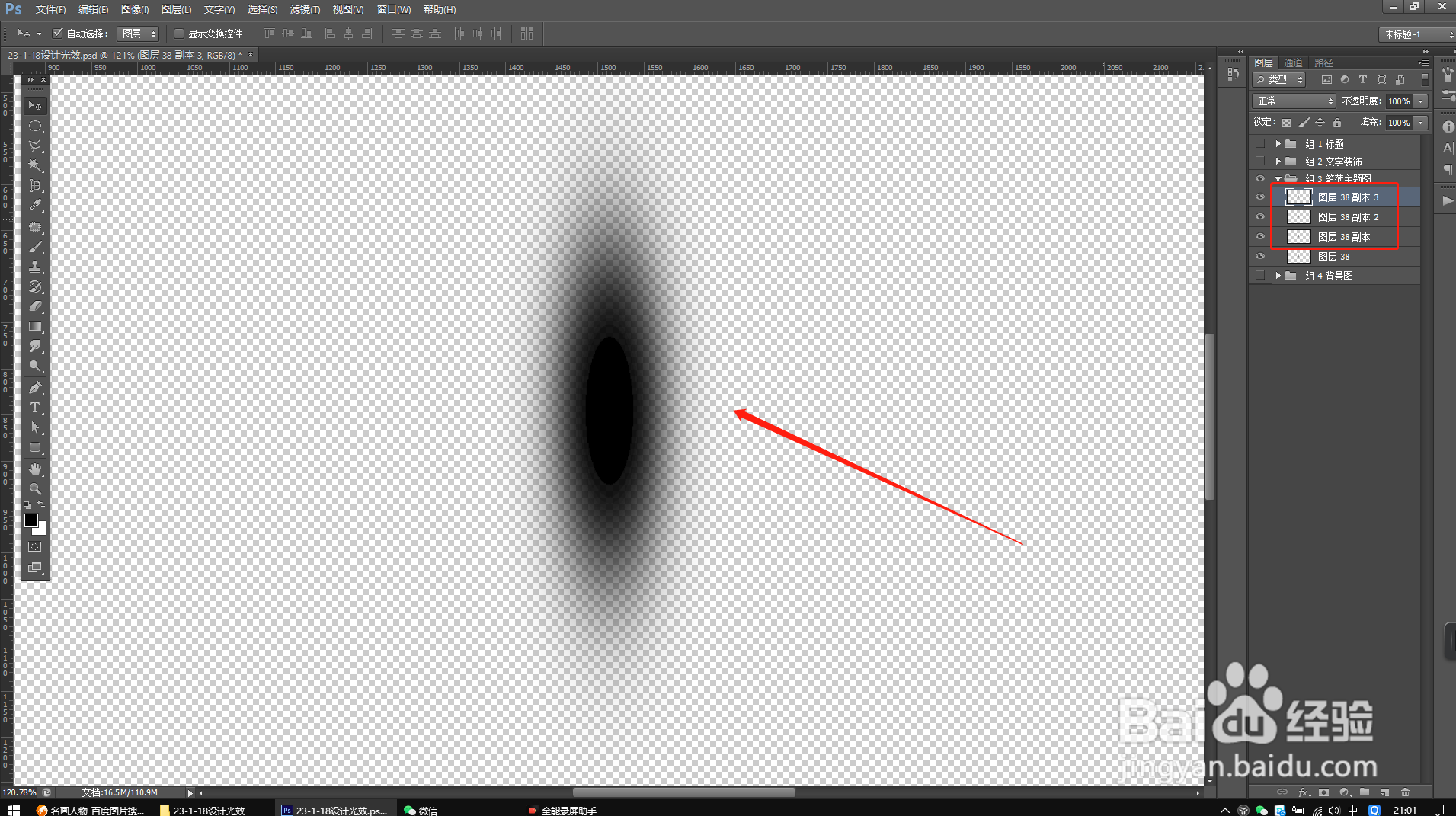Select the Clone Stamp tool

point(35,267)
